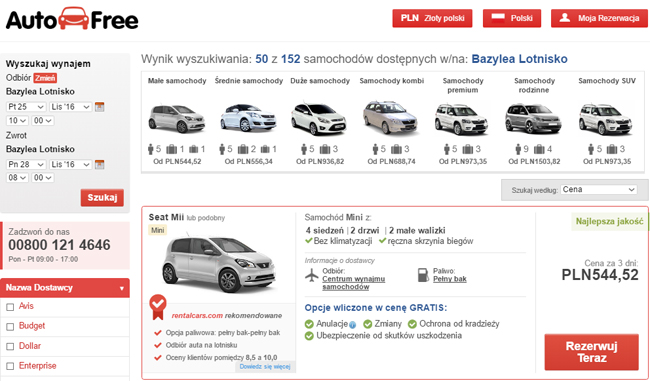The width and height of the screenshot is (650, 381).
Task: Check the Enterprise supplier checkbox
Action: click(x=10, y=366)
